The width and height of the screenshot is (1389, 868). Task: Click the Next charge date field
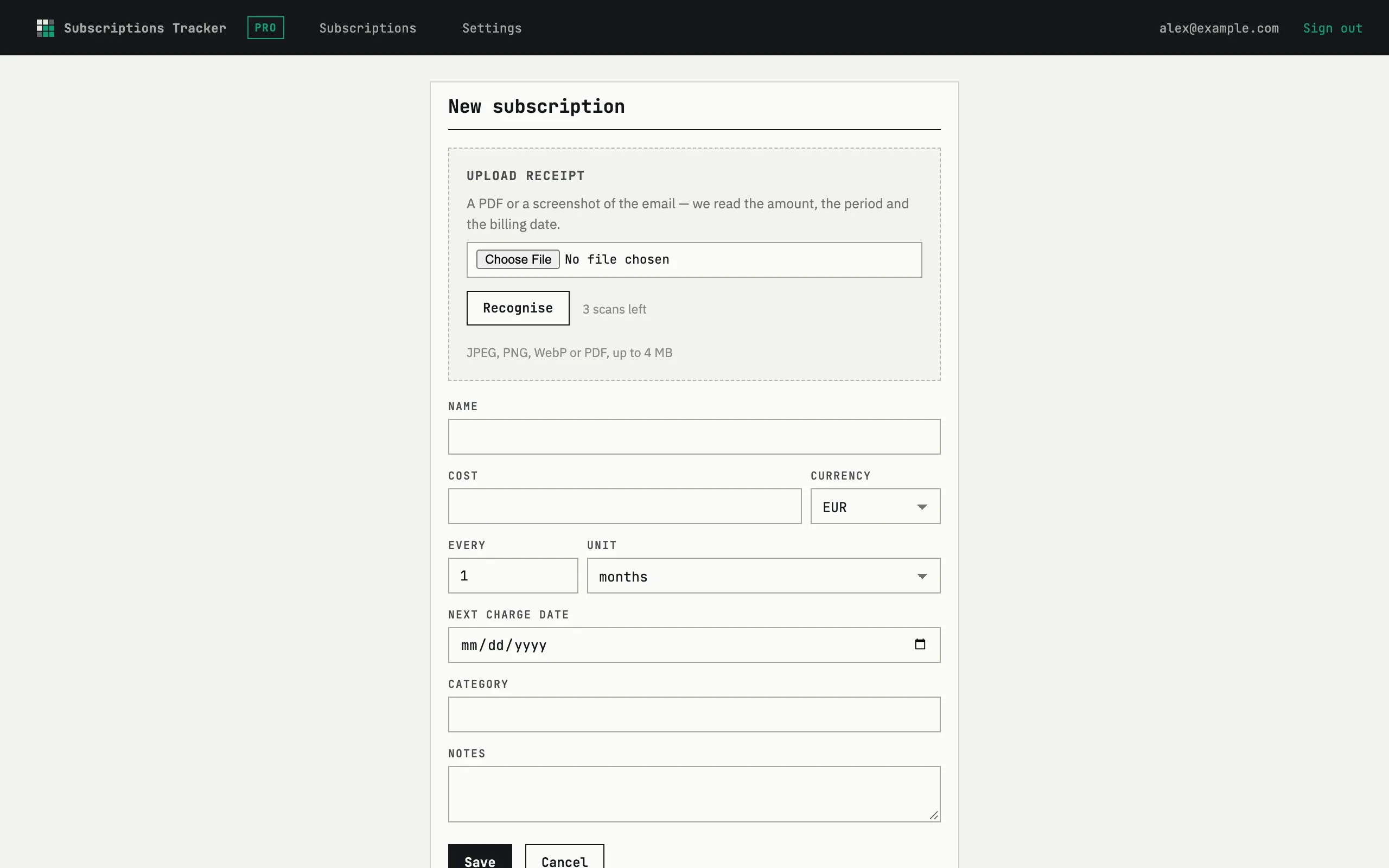694,645
